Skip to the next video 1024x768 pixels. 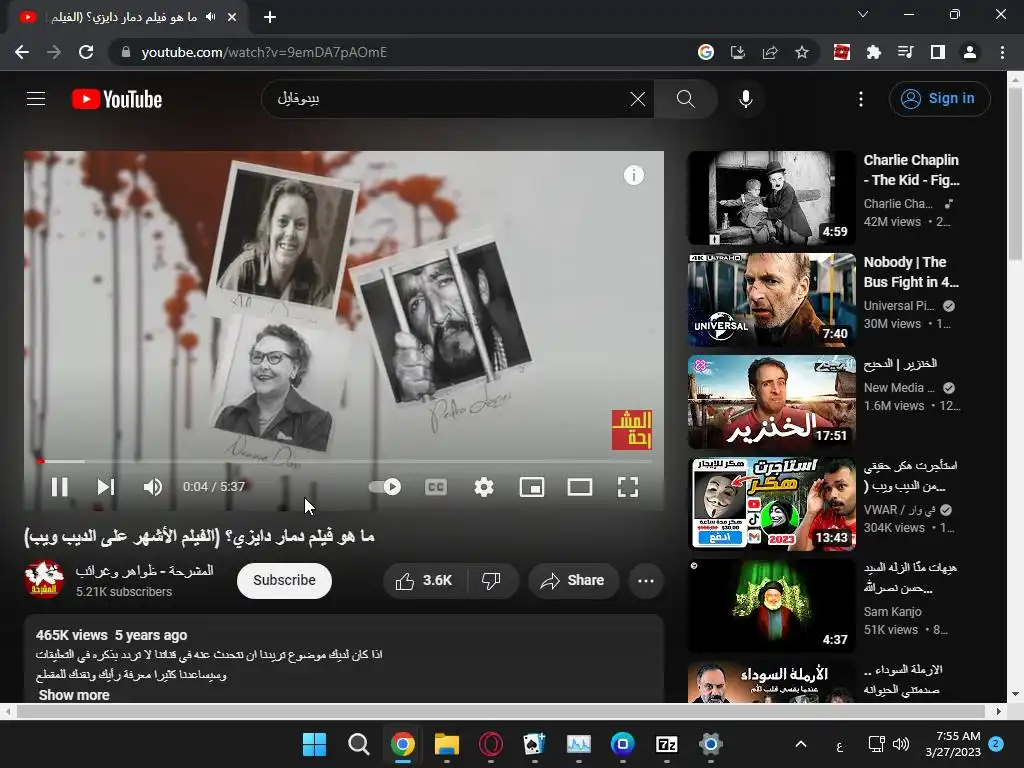click(106, 487)
